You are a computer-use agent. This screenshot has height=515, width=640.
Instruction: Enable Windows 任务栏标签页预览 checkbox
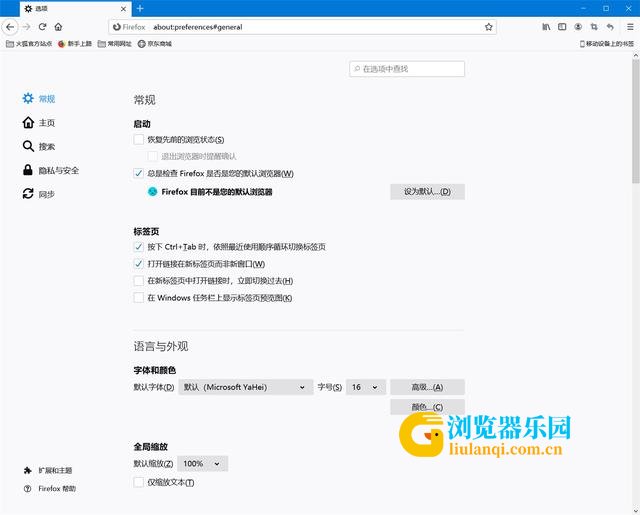click(x=139, y=298)
